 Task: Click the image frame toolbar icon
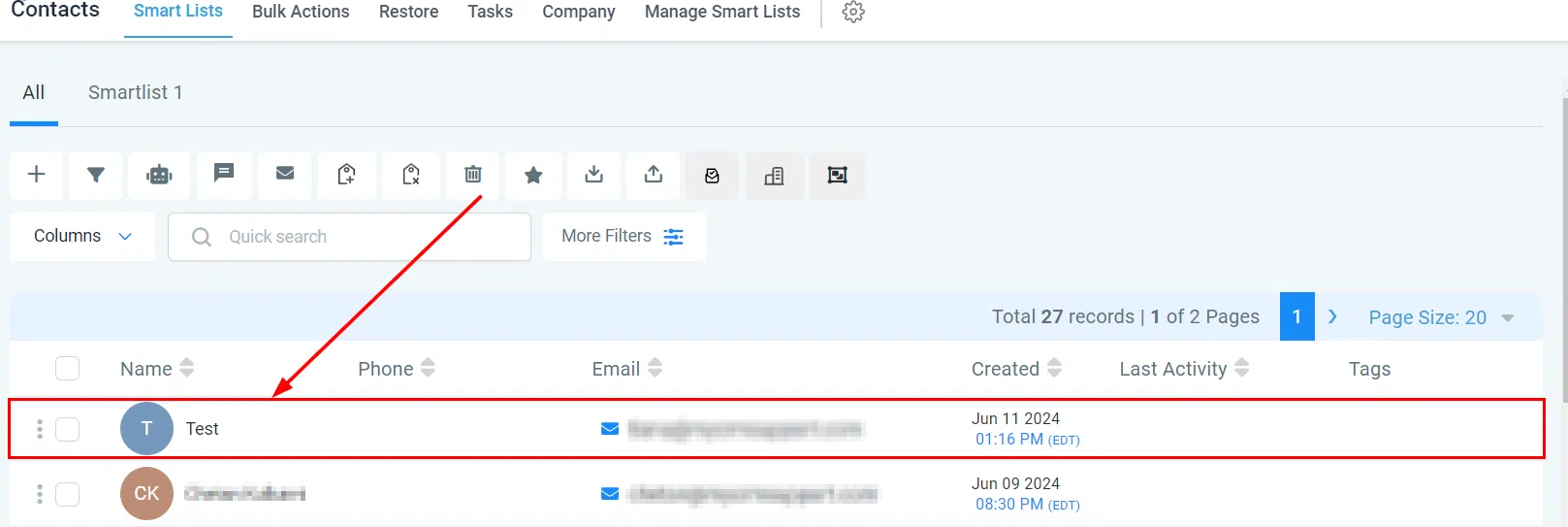[x=837, y=176]
